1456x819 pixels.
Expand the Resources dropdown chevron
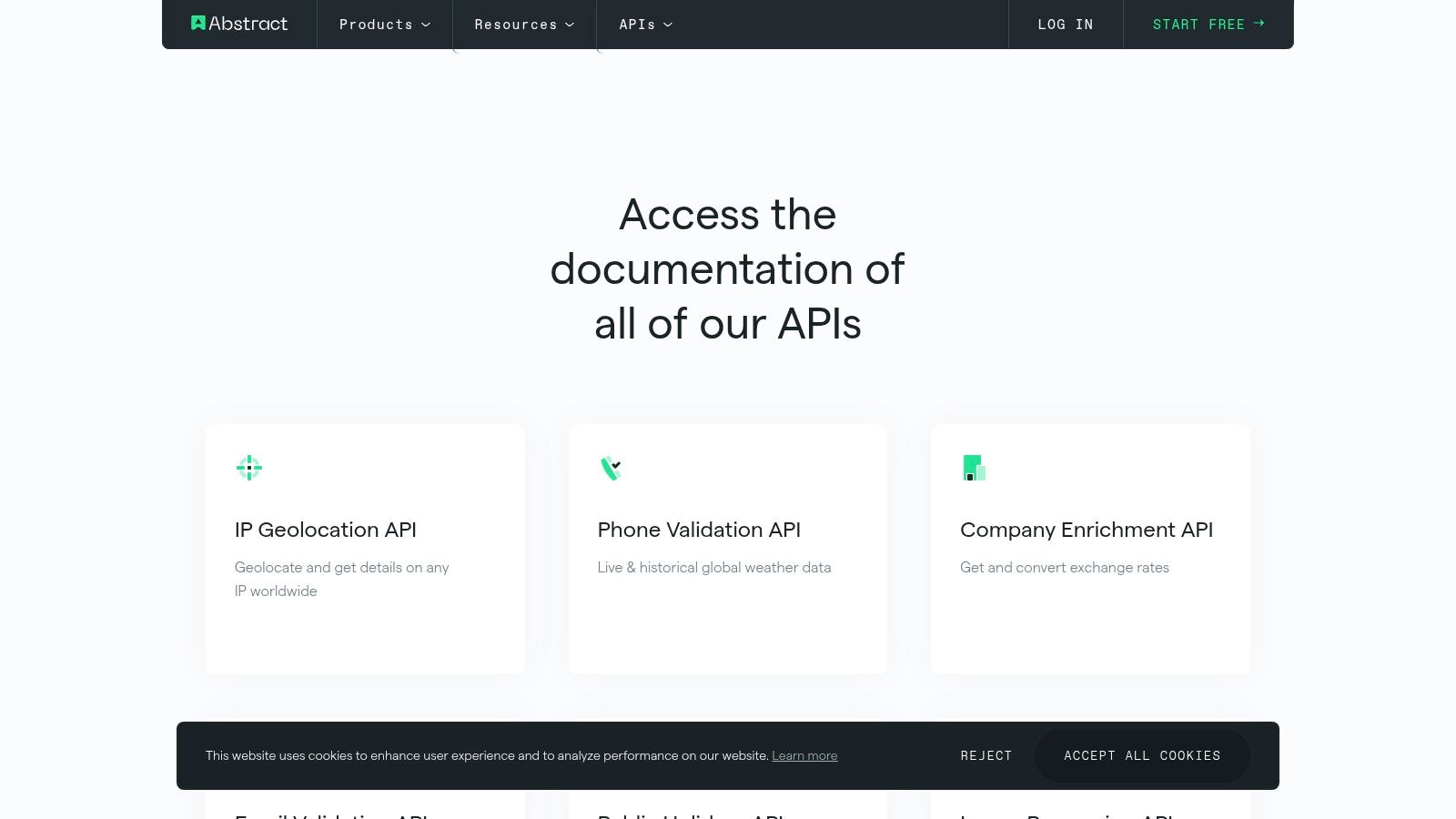click(x=570, y=25)
